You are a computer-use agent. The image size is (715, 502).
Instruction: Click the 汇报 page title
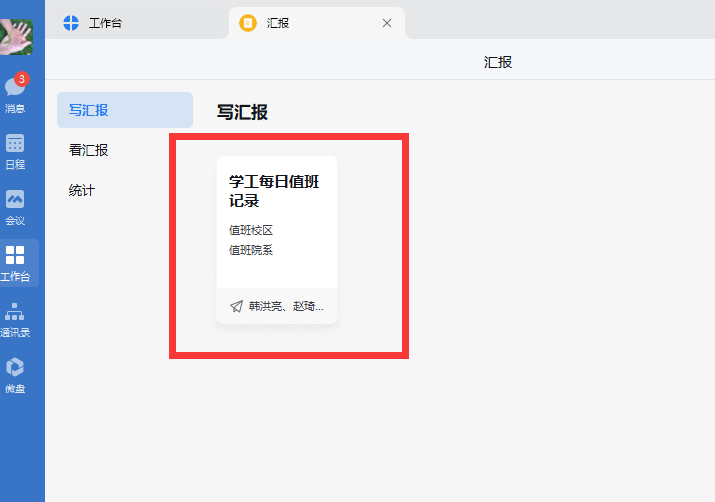tap(498, 62)
